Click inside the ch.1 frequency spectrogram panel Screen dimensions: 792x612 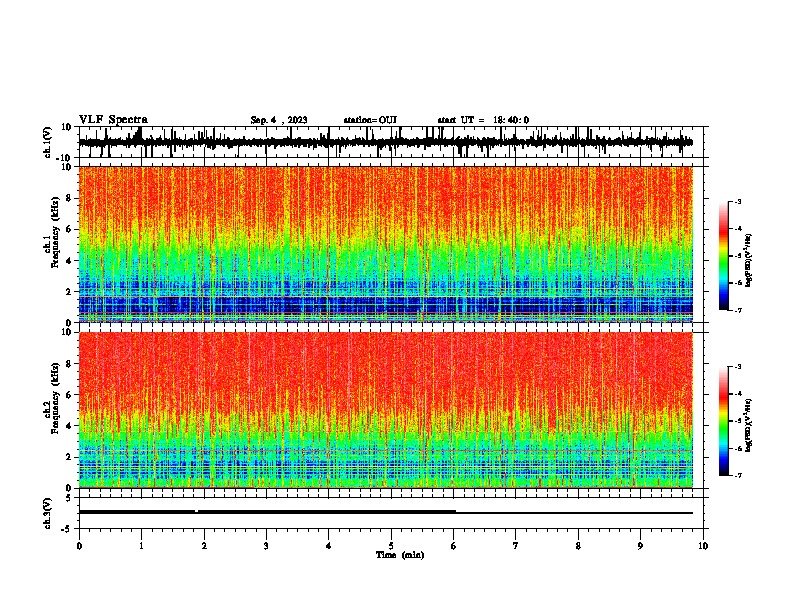[x=386, y=244]
